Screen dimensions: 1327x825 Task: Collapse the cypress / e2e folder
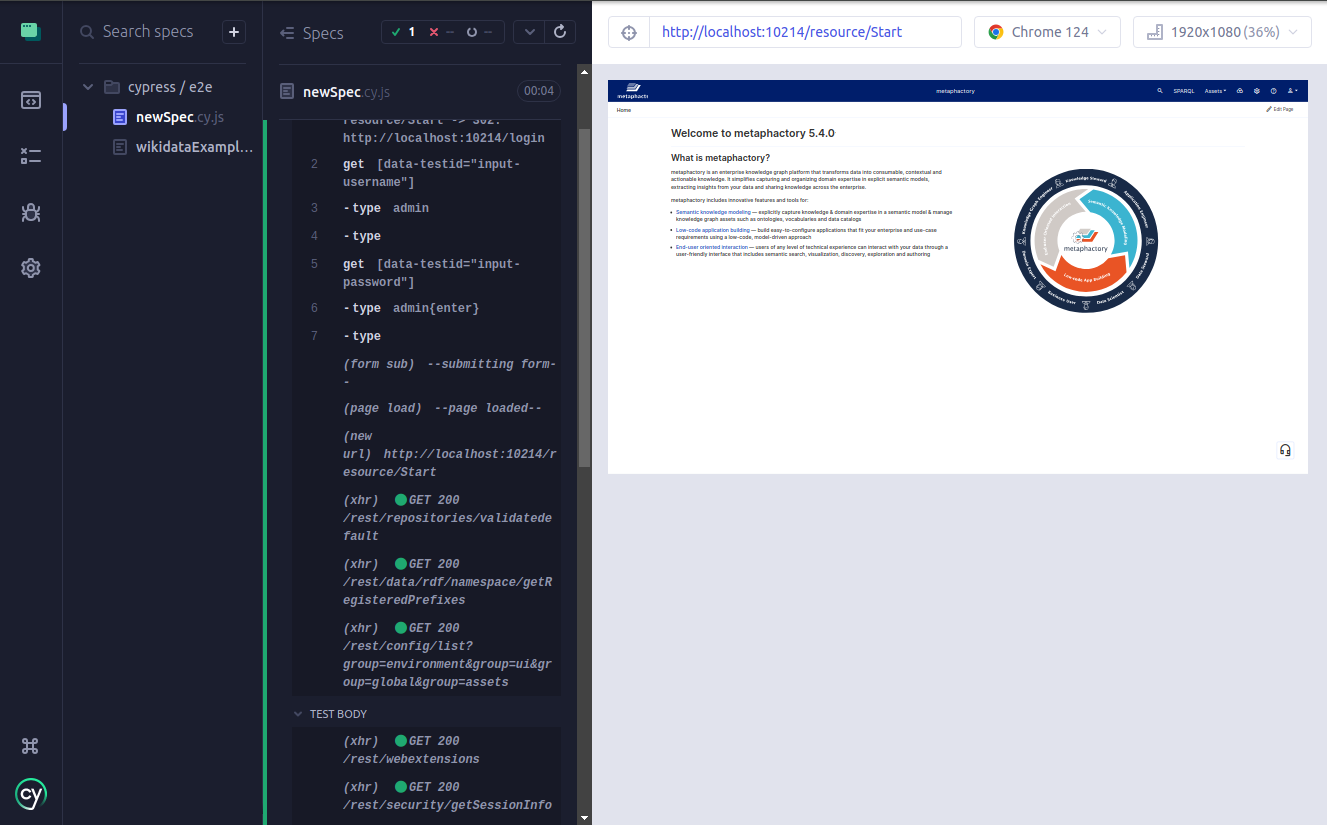[x=88, y=87]
